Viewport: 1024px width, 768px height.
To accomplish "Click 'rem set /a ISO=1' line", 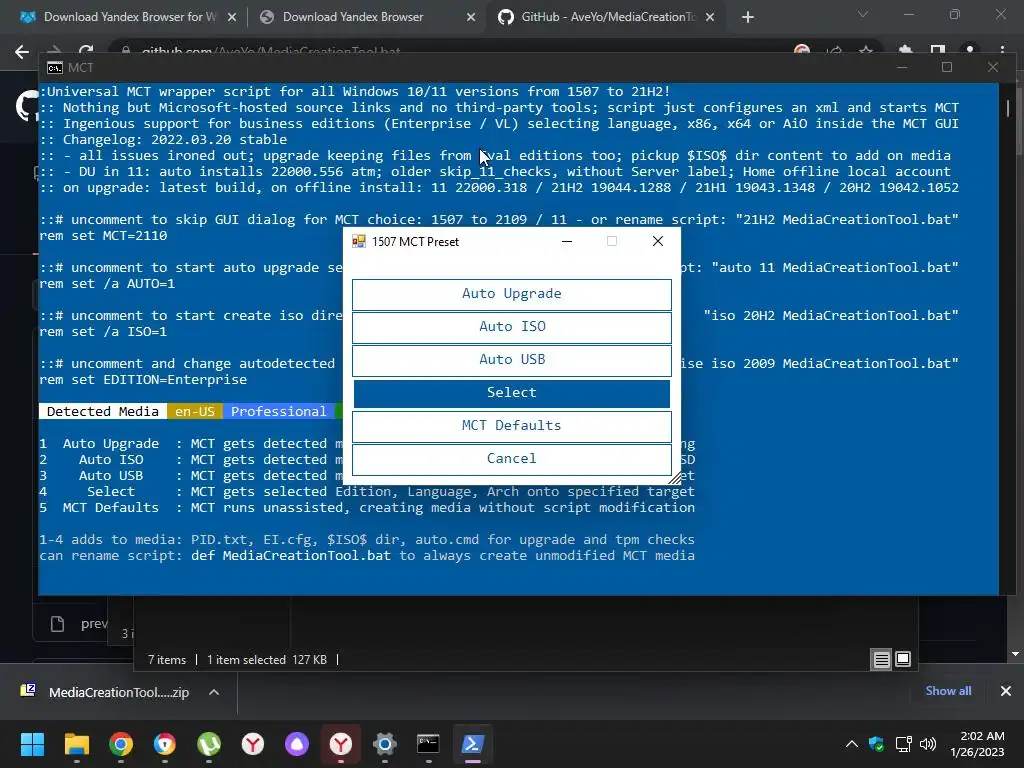I will (x=103, y=332).
